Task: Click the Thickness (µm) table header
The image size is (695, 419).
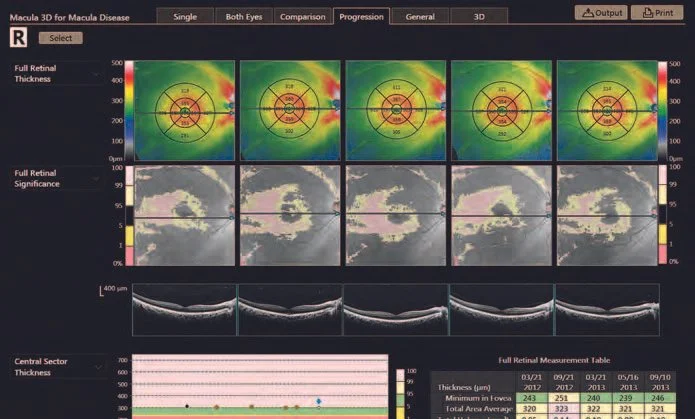Action: [464, 387]
